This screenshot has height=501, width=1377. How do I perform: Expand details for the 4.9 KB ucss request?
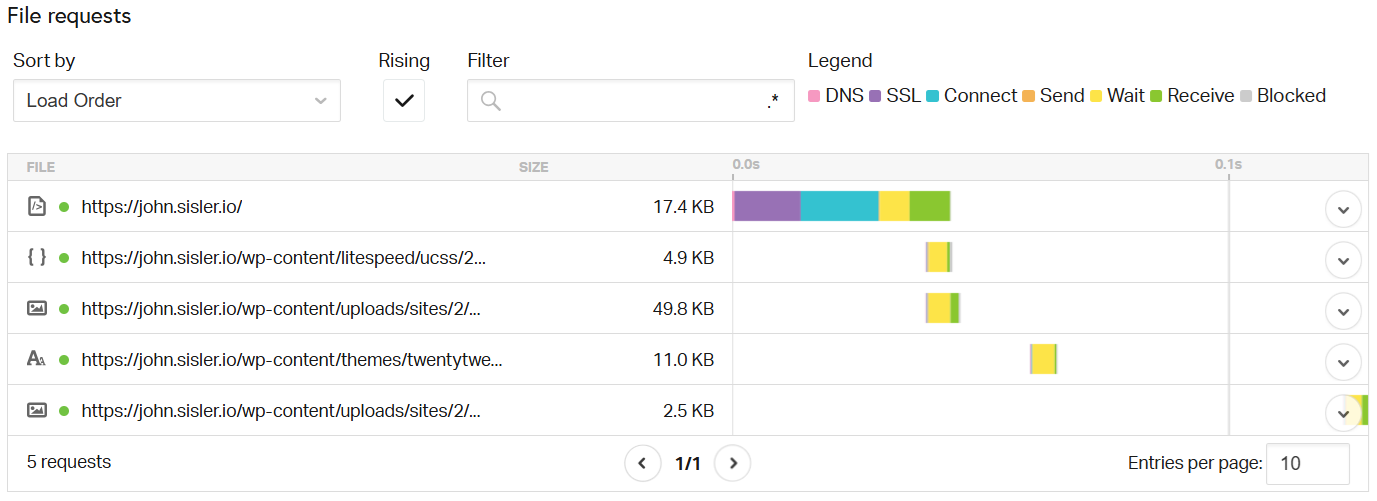click(1343, 261)
